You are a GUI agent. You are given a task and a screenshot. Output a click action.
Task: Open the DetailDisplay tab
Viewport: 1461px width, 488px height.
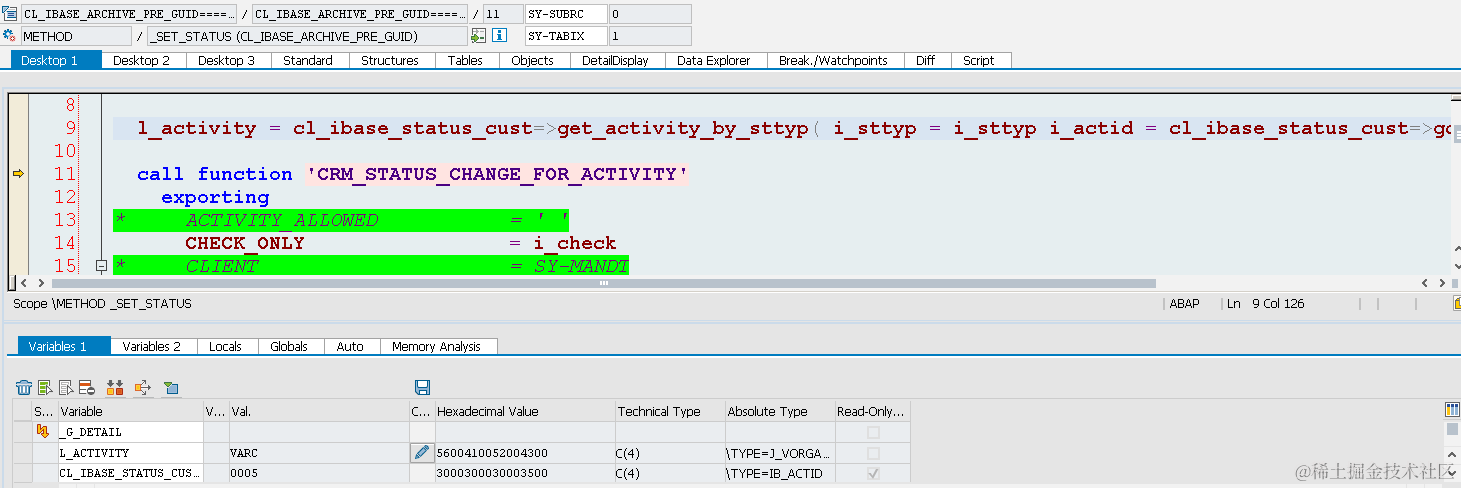[616, 60]
